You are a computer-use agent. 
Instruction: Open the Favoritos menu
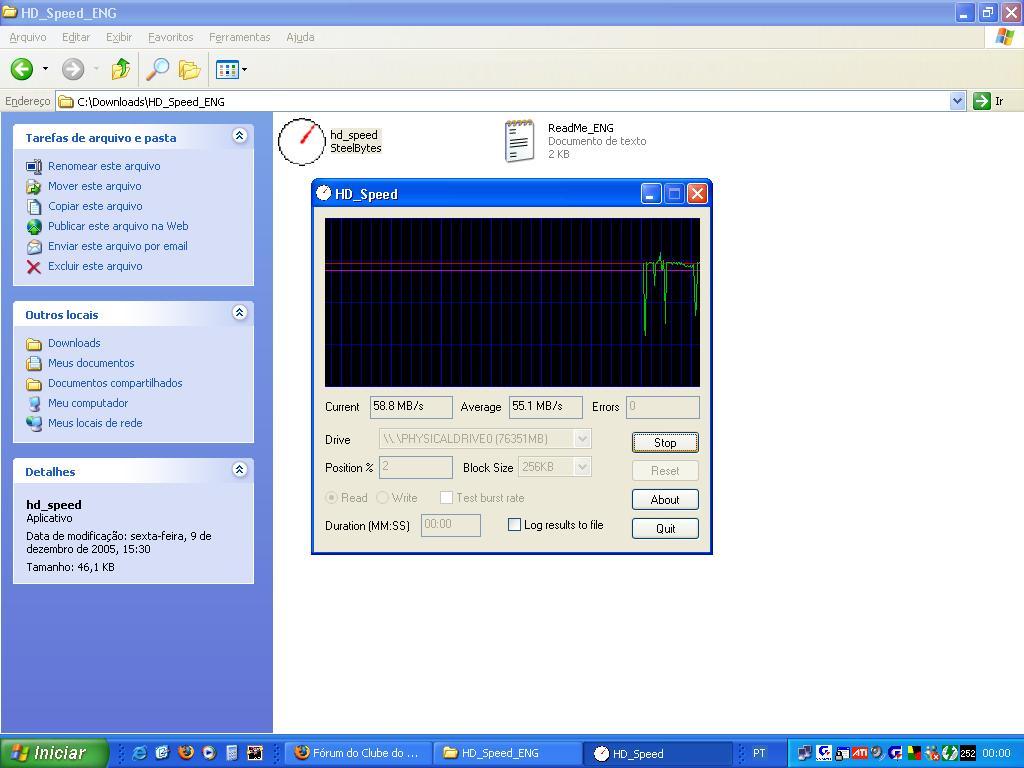point(170,37)
